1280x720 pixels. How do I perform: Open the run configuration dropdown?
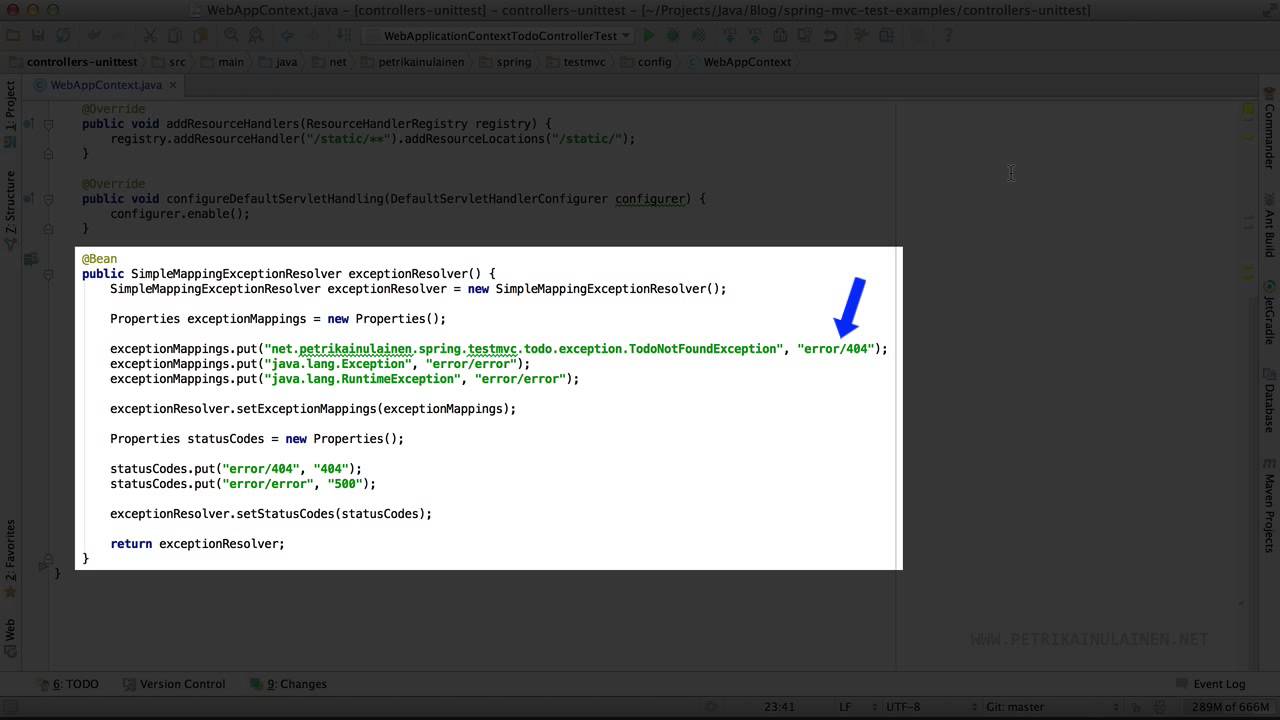pos(498,36)
